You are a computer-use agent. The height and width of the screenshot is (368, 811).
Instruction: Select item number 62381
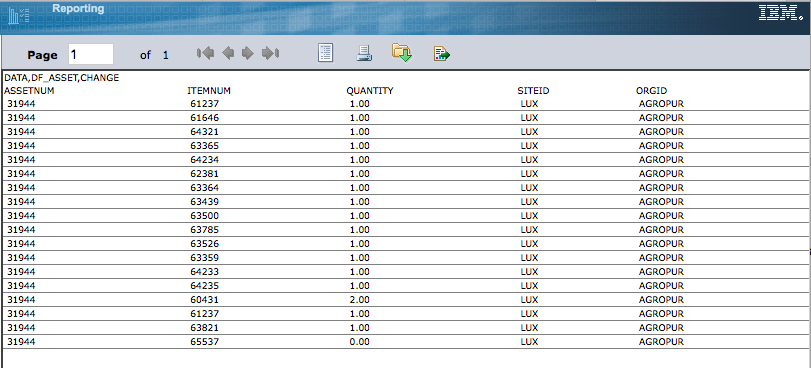tap(205, 173)
